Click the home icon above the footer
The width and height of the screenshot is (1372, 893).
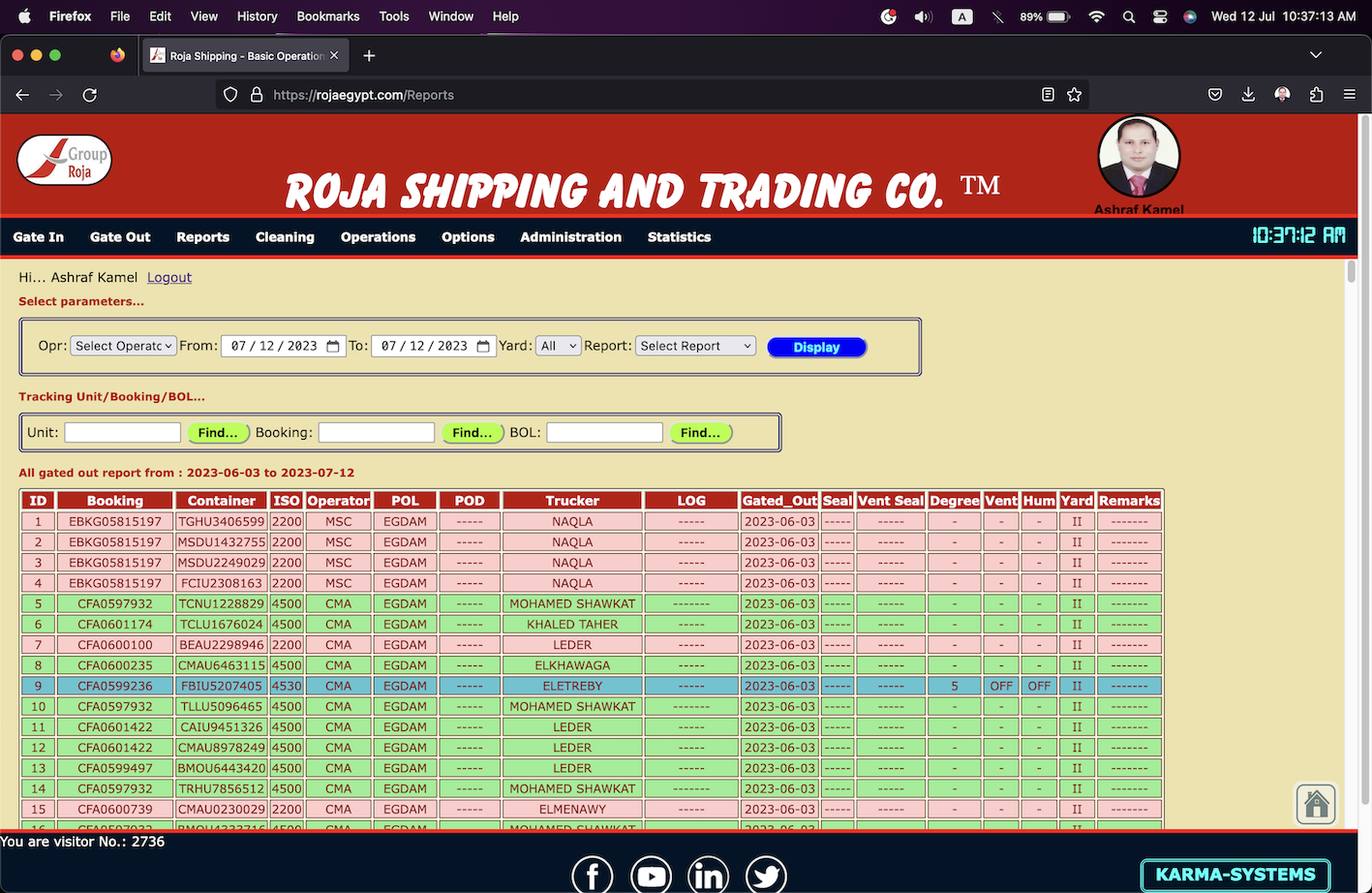coord(1316,804)
